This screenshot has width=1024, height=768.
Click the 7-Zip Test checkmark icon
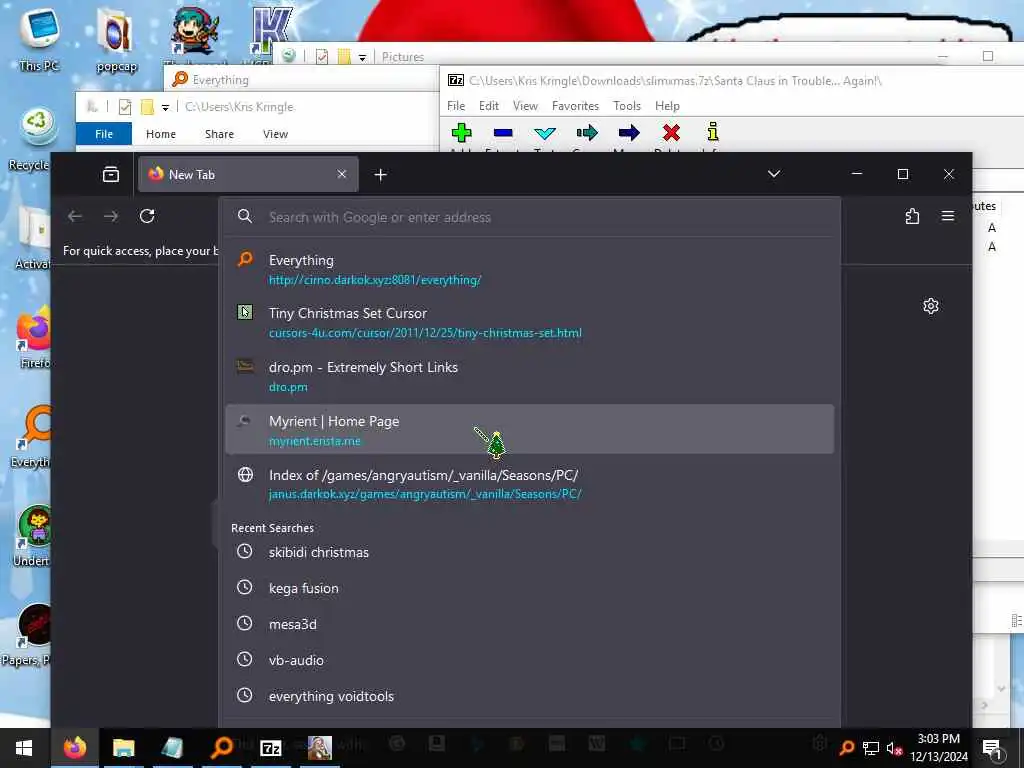pyautogui.click(x=545, y=133)
